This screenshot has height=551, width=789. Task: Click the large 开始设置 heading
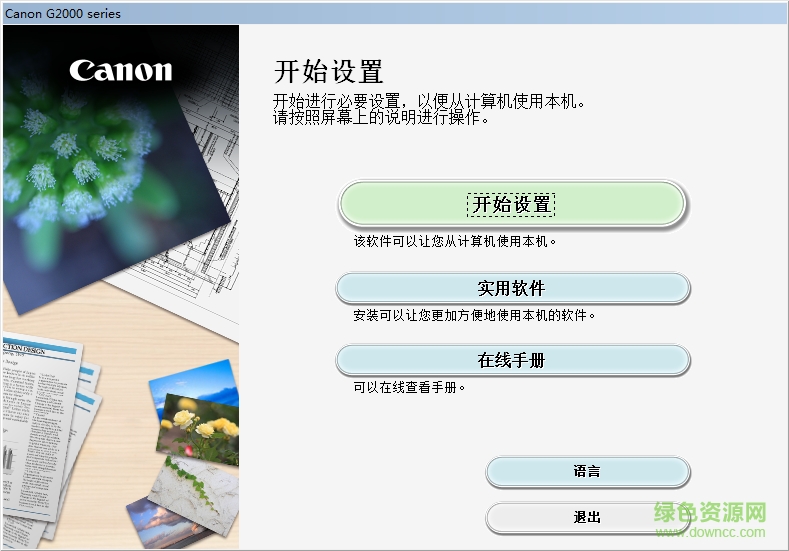coord(328,71)
